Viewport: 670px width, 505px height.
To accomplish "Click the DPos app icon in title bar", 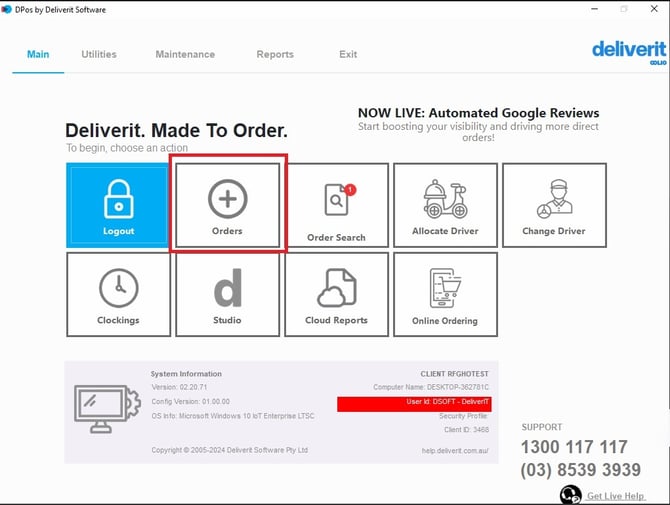I will [6, 9].
